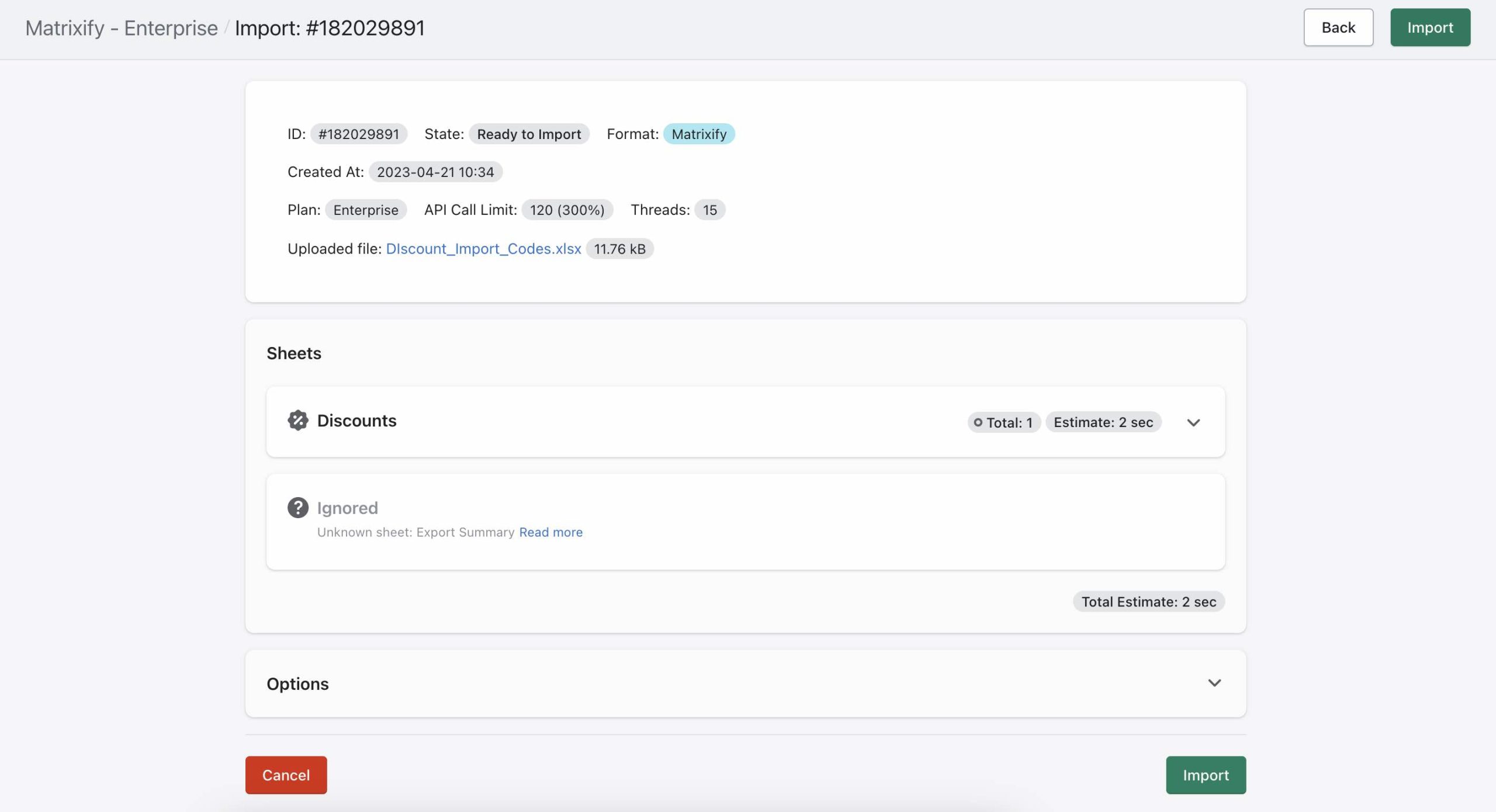1496x812 pixels.
Task: Click the Discounts sheet title
Action: point(356,421)
